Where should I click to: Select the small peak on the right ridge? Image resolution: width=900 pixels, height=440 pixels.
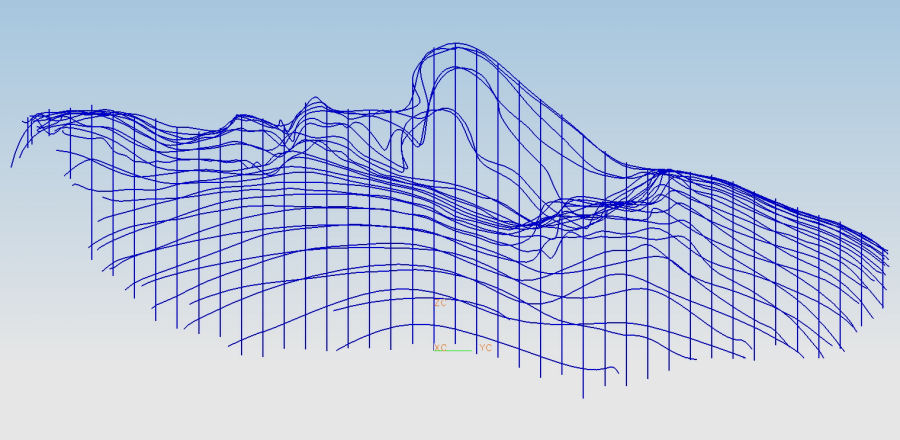coord(662,171)
